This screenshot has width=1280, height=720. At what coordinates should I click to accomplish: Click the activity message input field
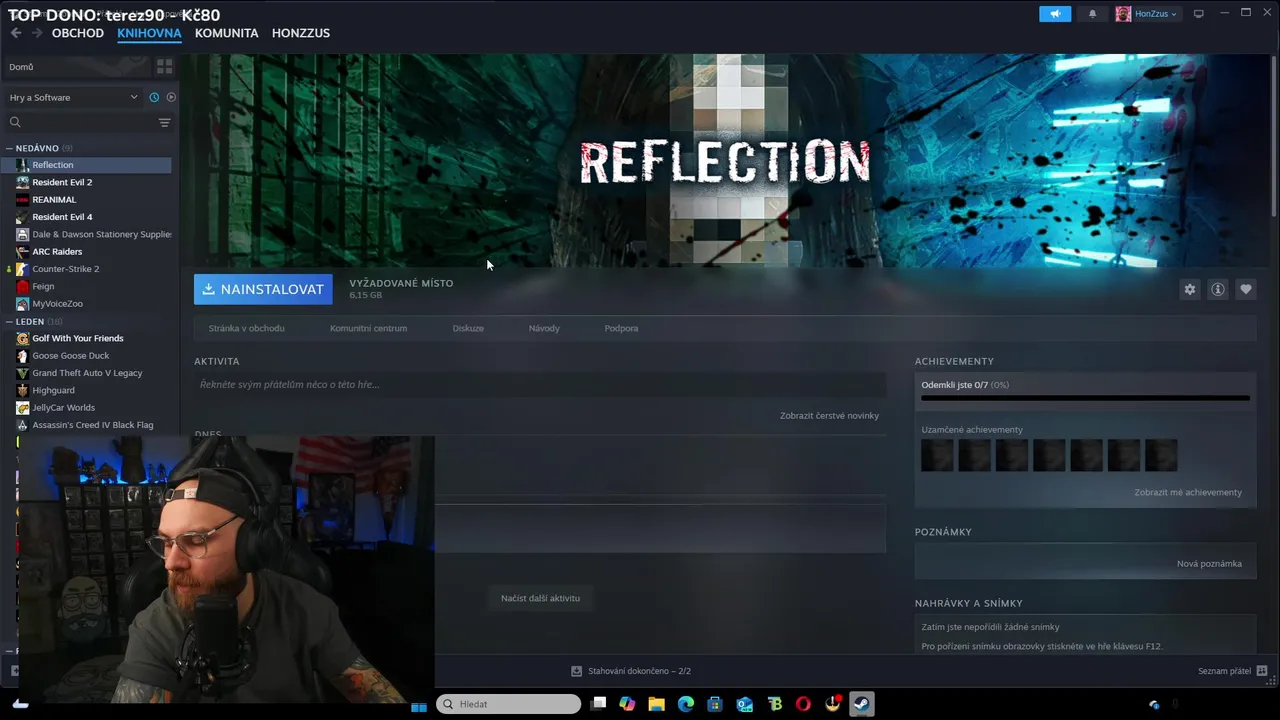click(540, 384)
